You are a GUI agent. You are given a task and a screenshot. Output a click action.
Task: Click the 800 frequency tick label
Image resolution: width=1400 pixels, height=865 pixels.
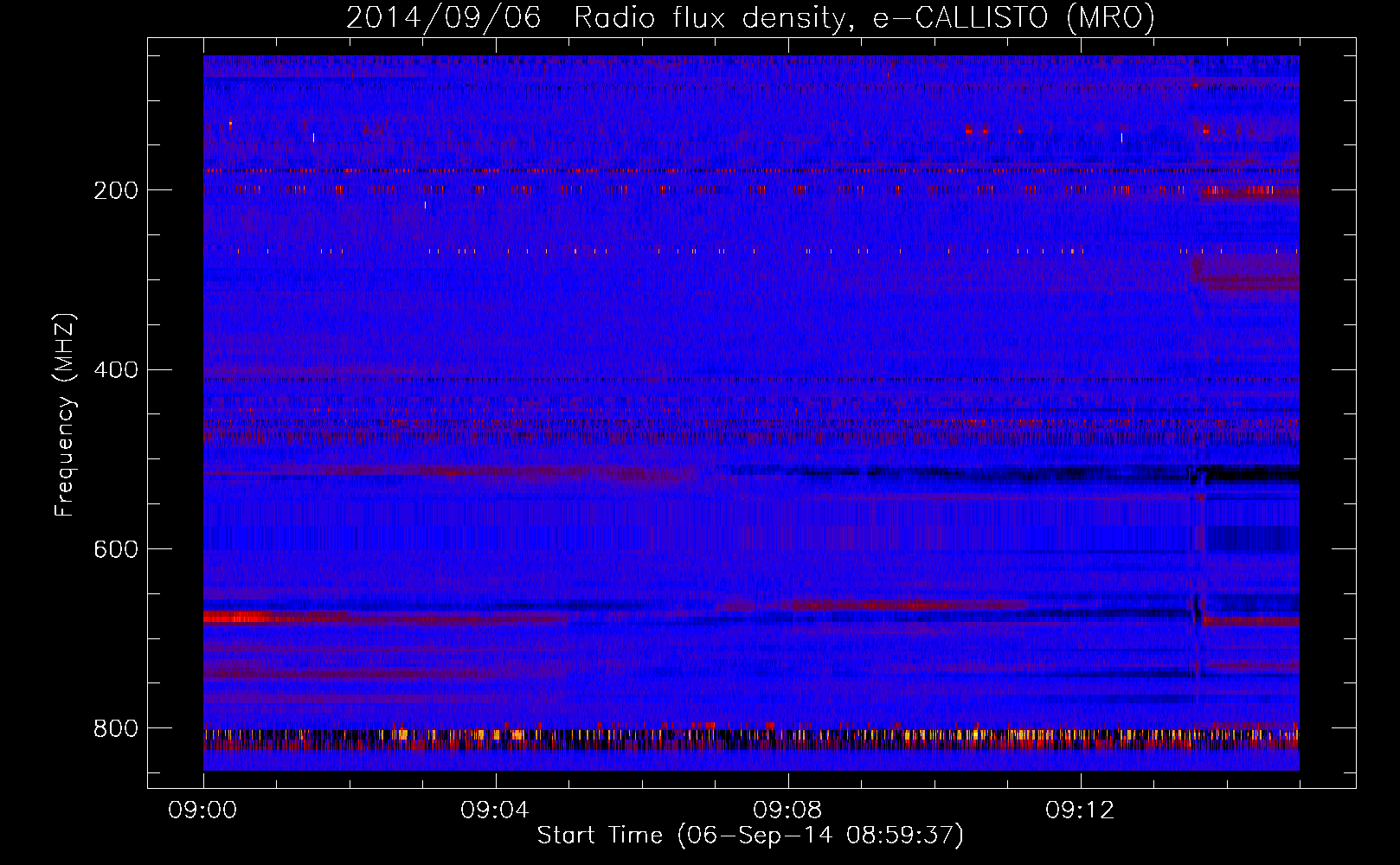115,728
